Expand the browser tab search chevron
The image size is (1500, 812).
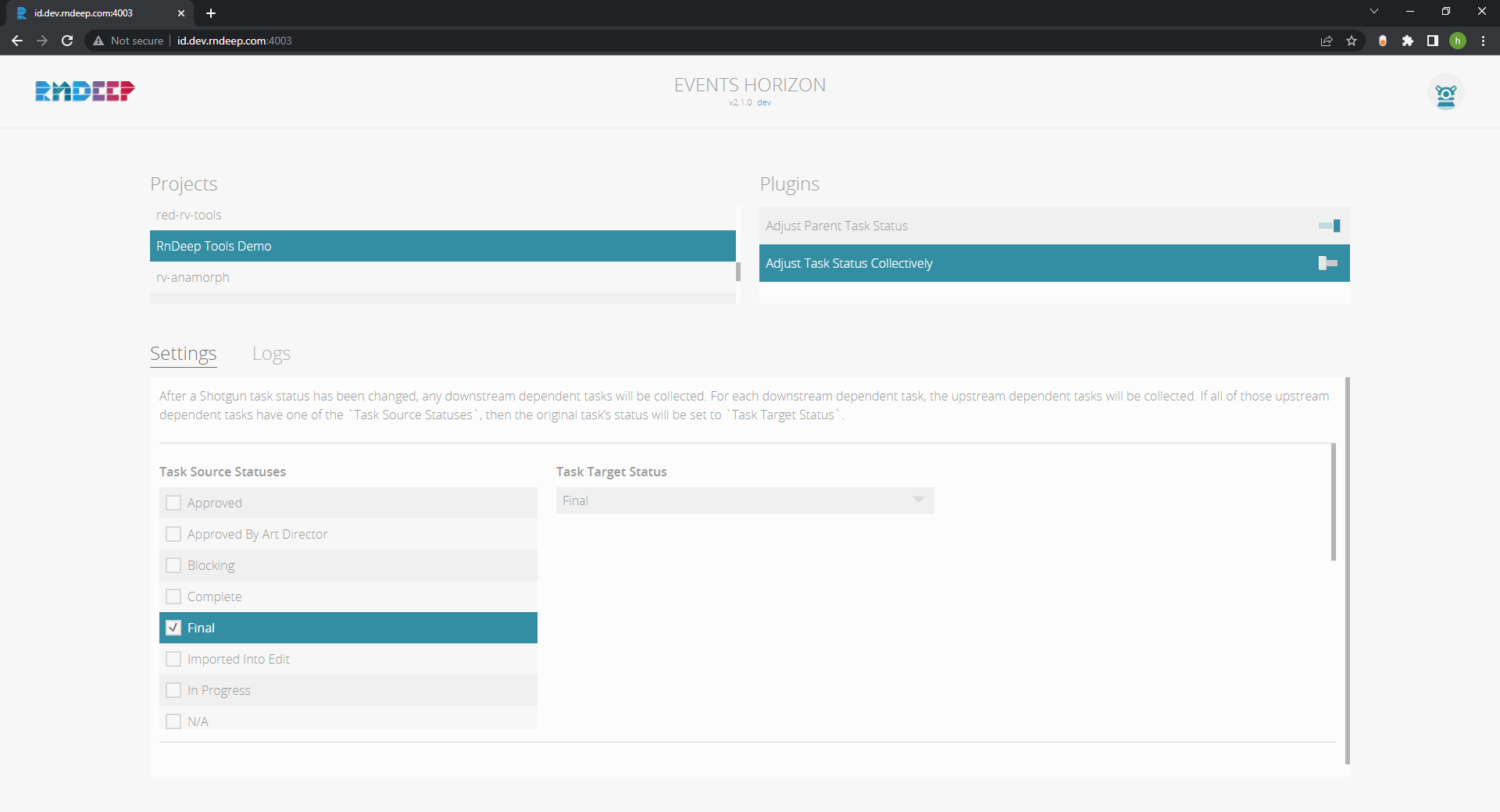[1374, 12]
